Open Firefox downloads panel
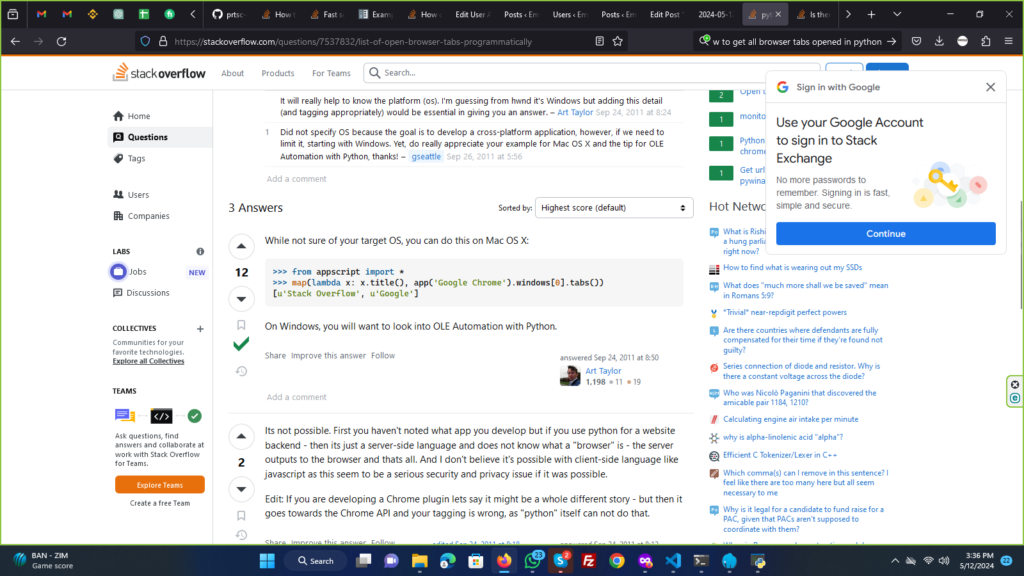Viewport: 1024px width, 576px height. [x=937, y=41]
